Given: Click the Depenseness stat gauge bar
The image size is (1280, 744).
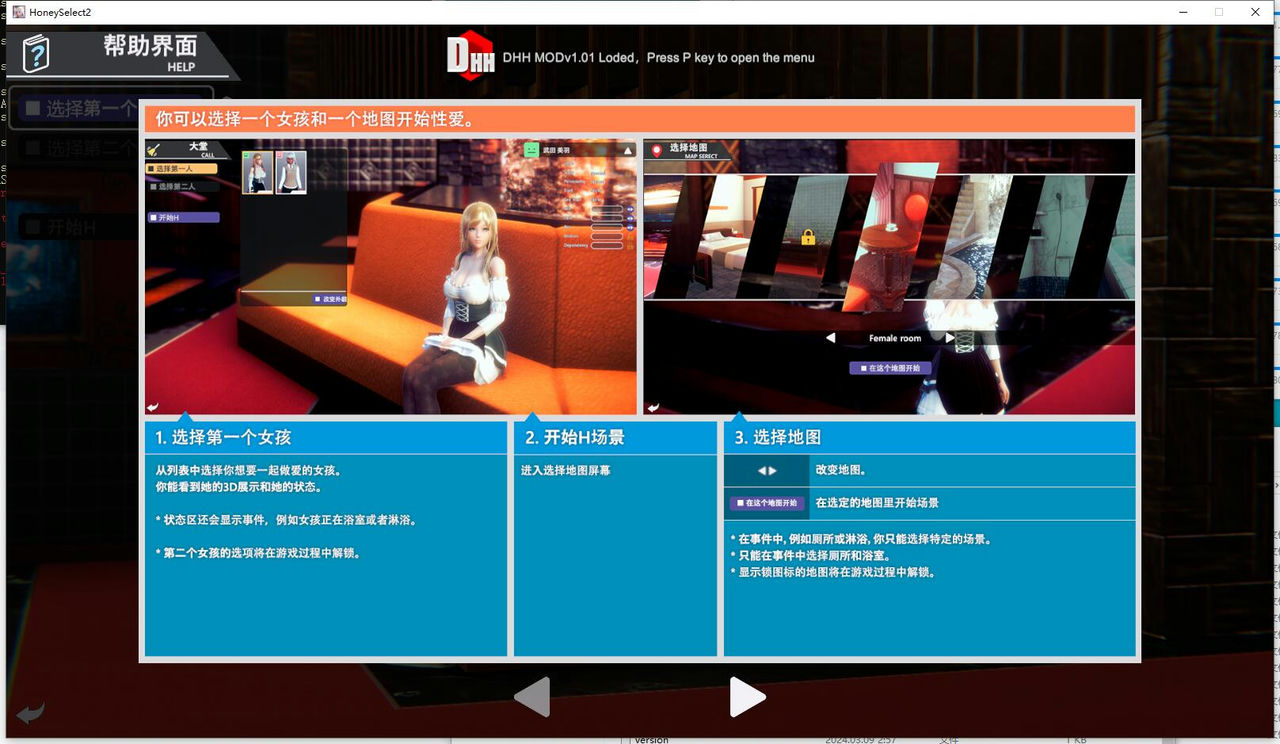Looking at the screenshot, I should pos(607,245).
